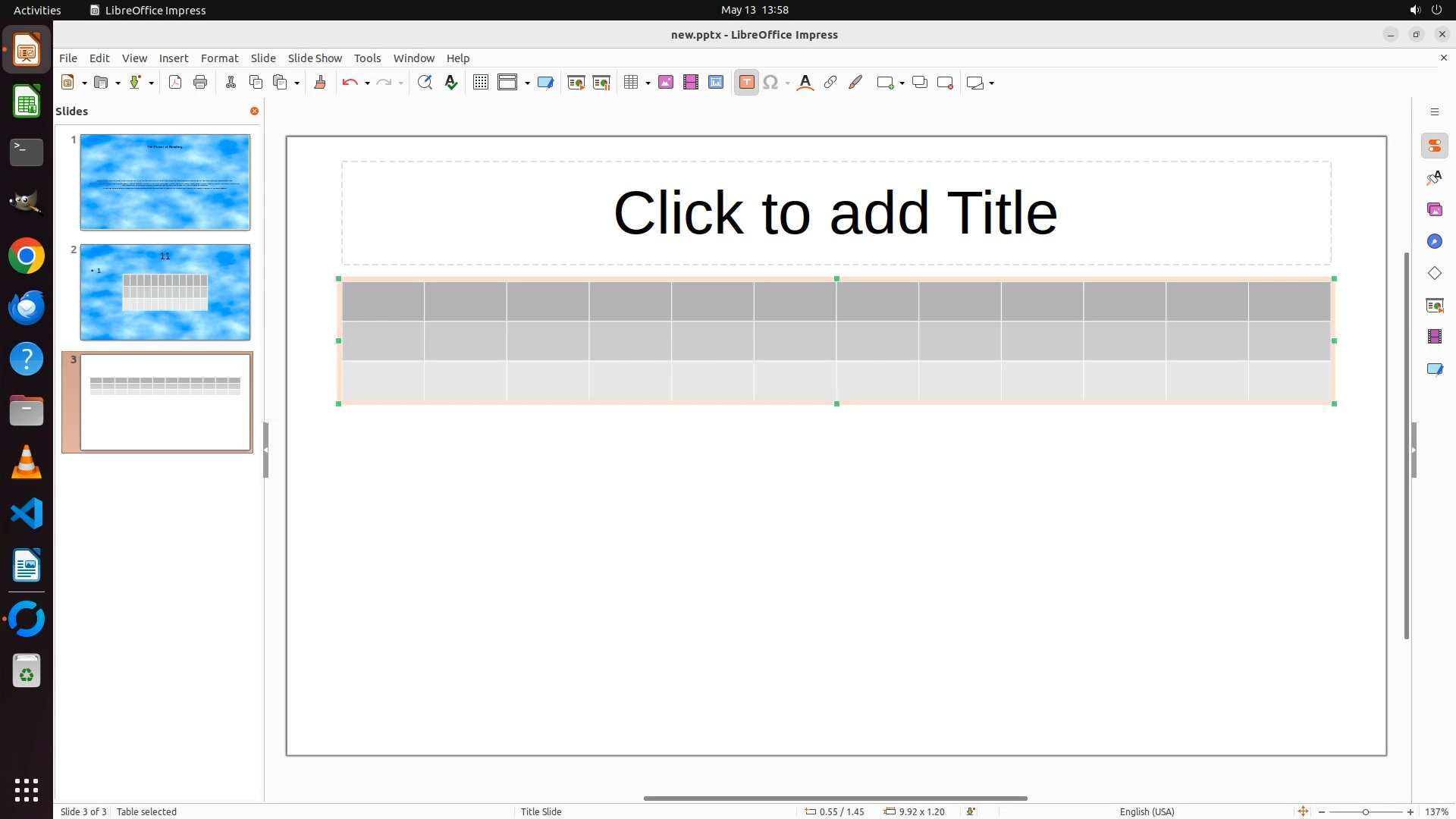
Task: Toggle the Insert Text Box tool
Action: point(746,83)
